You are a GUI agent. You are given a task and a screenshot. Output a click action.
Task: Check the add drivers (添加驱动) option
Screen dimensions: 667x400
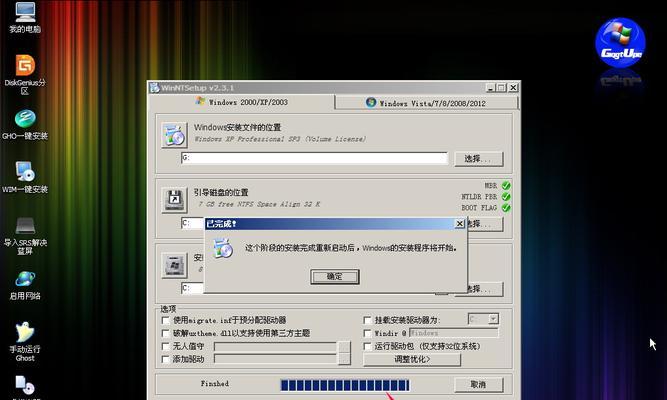point(165,360)
